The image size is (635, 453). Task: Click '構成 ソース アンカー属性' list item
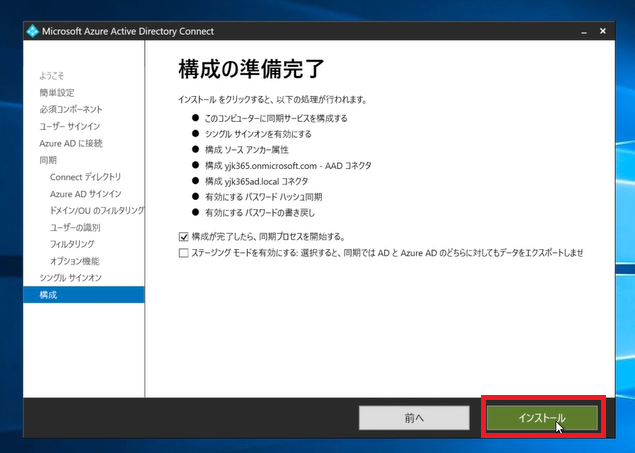247,150
